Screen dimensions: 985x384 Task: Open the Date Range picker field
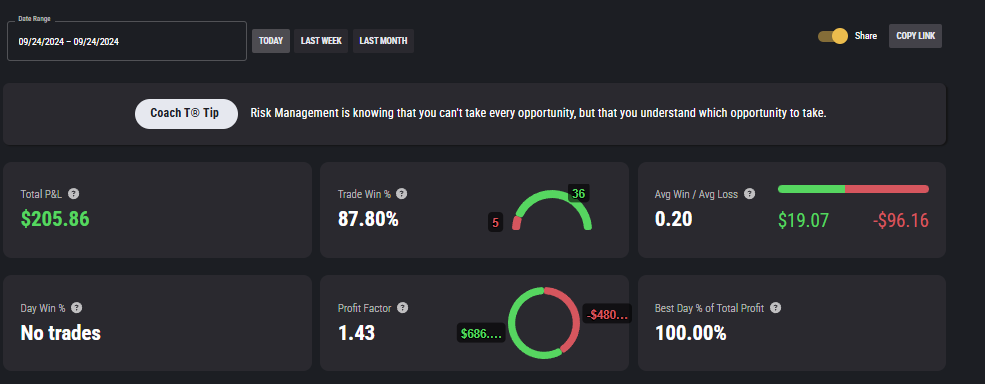click(x=127, y=41)
